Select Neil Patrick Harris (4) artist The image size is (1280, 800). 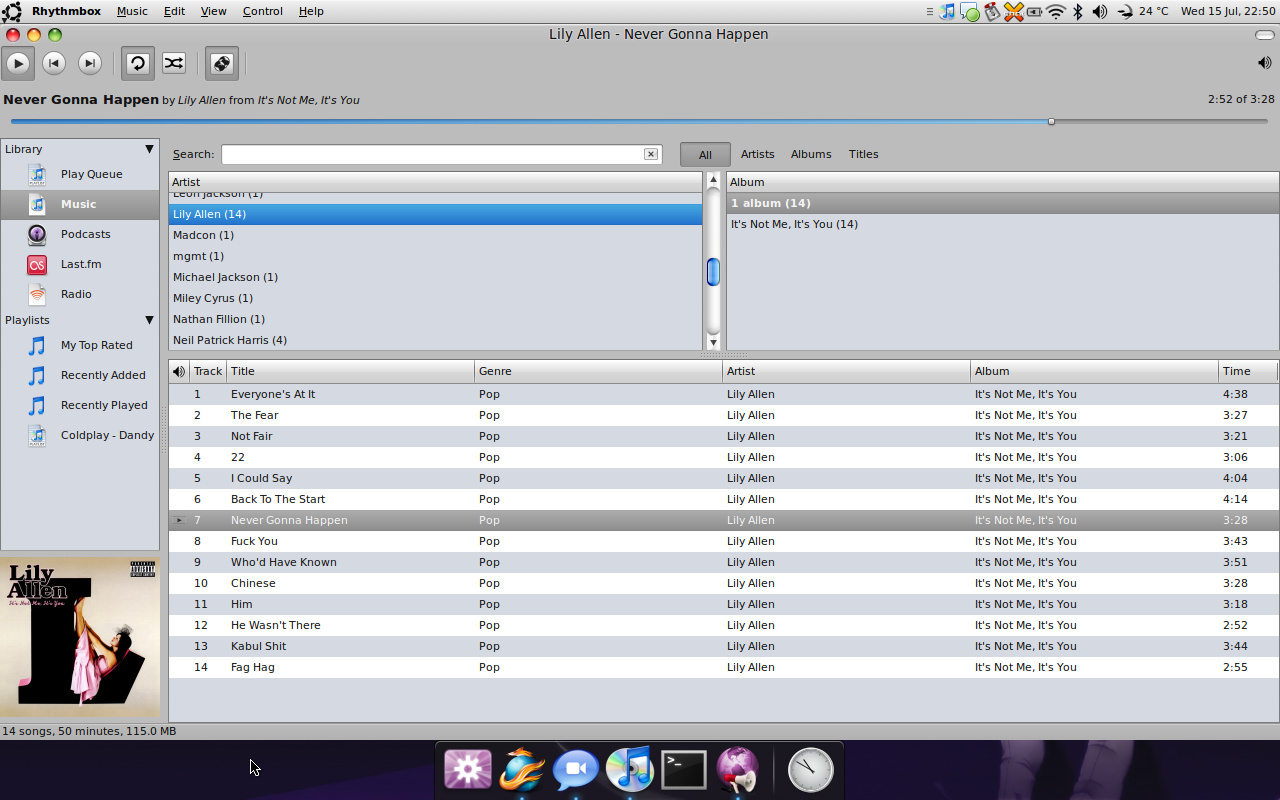pyautogui.click(x=435, y=340)
